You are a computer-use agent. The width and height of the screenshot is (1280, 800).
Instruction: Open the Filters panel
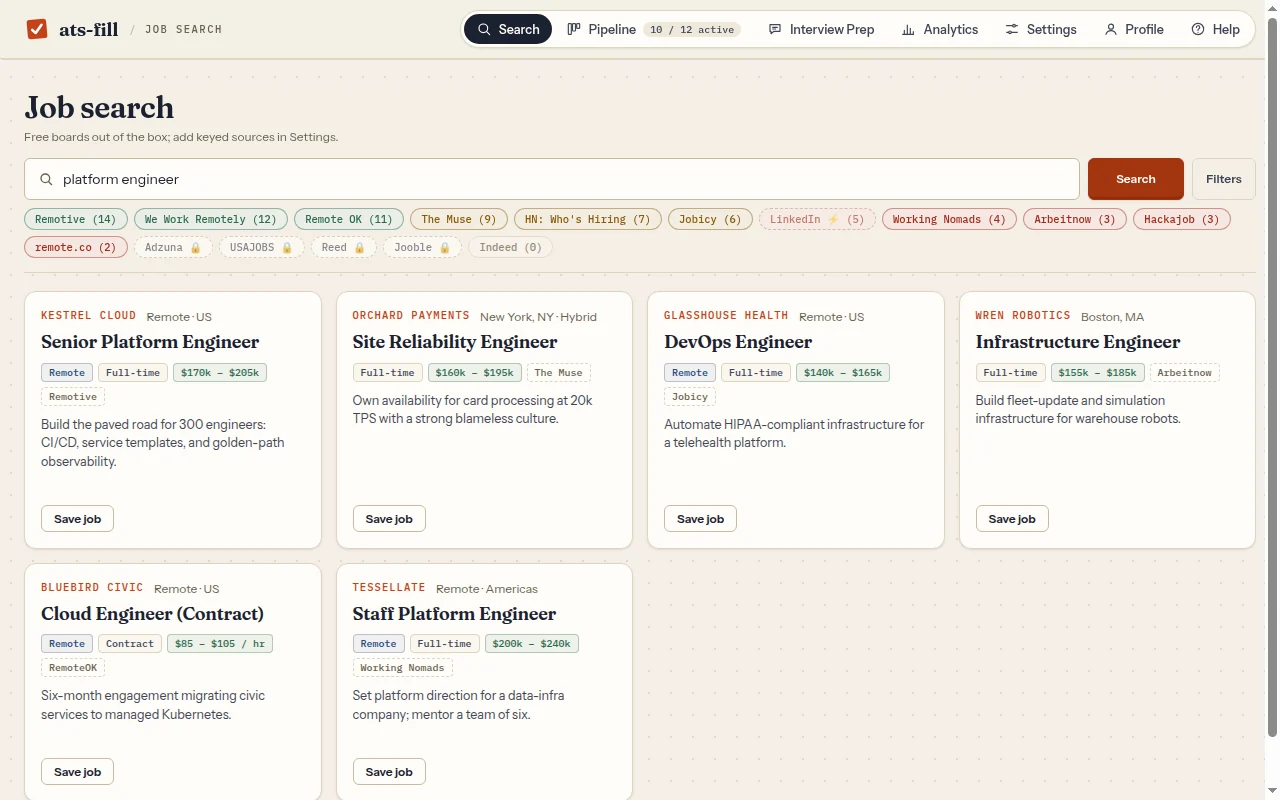click(x=1224, y=180)
